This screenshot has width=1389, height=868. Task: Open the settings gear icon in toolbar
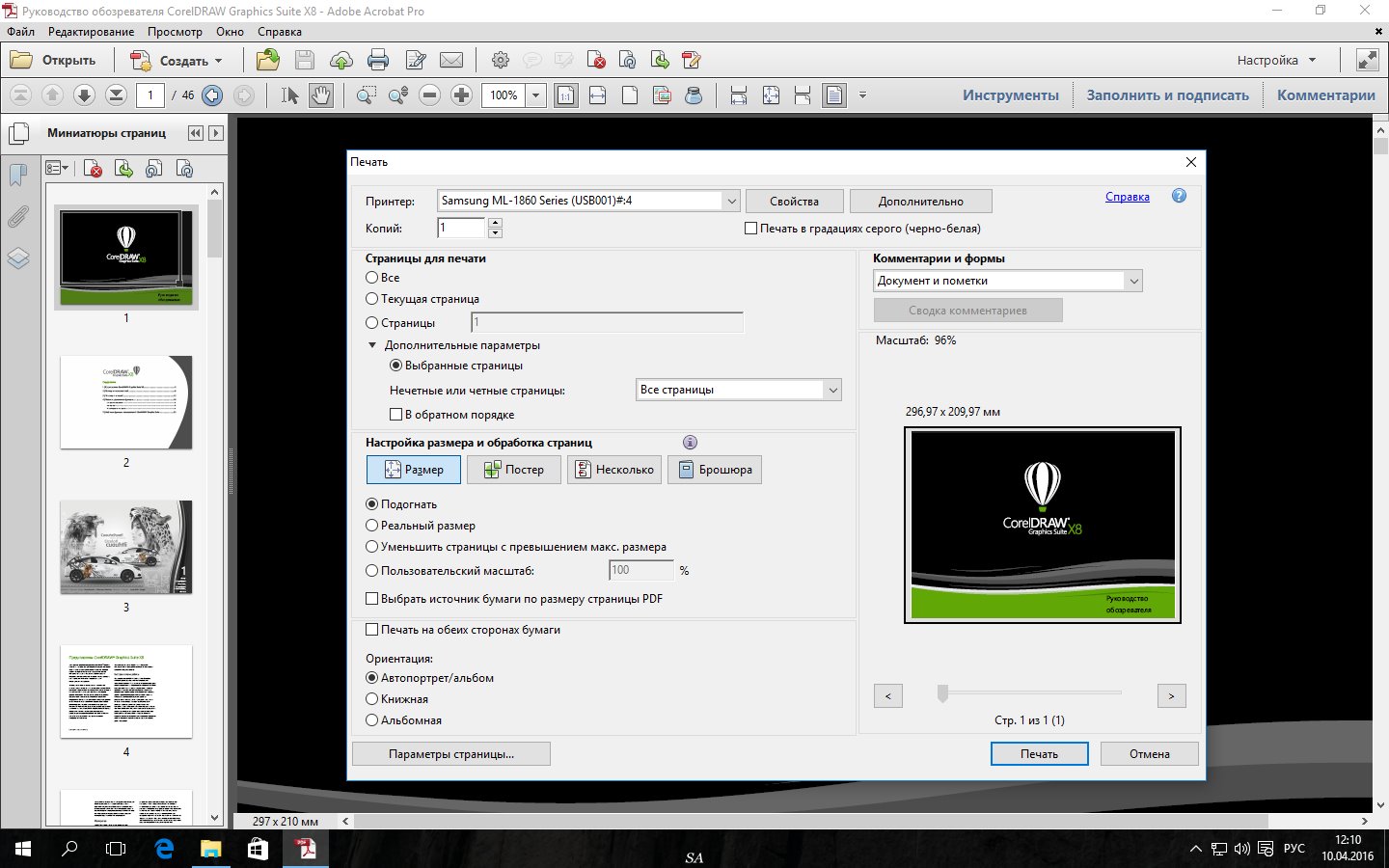tap(500, 60)
